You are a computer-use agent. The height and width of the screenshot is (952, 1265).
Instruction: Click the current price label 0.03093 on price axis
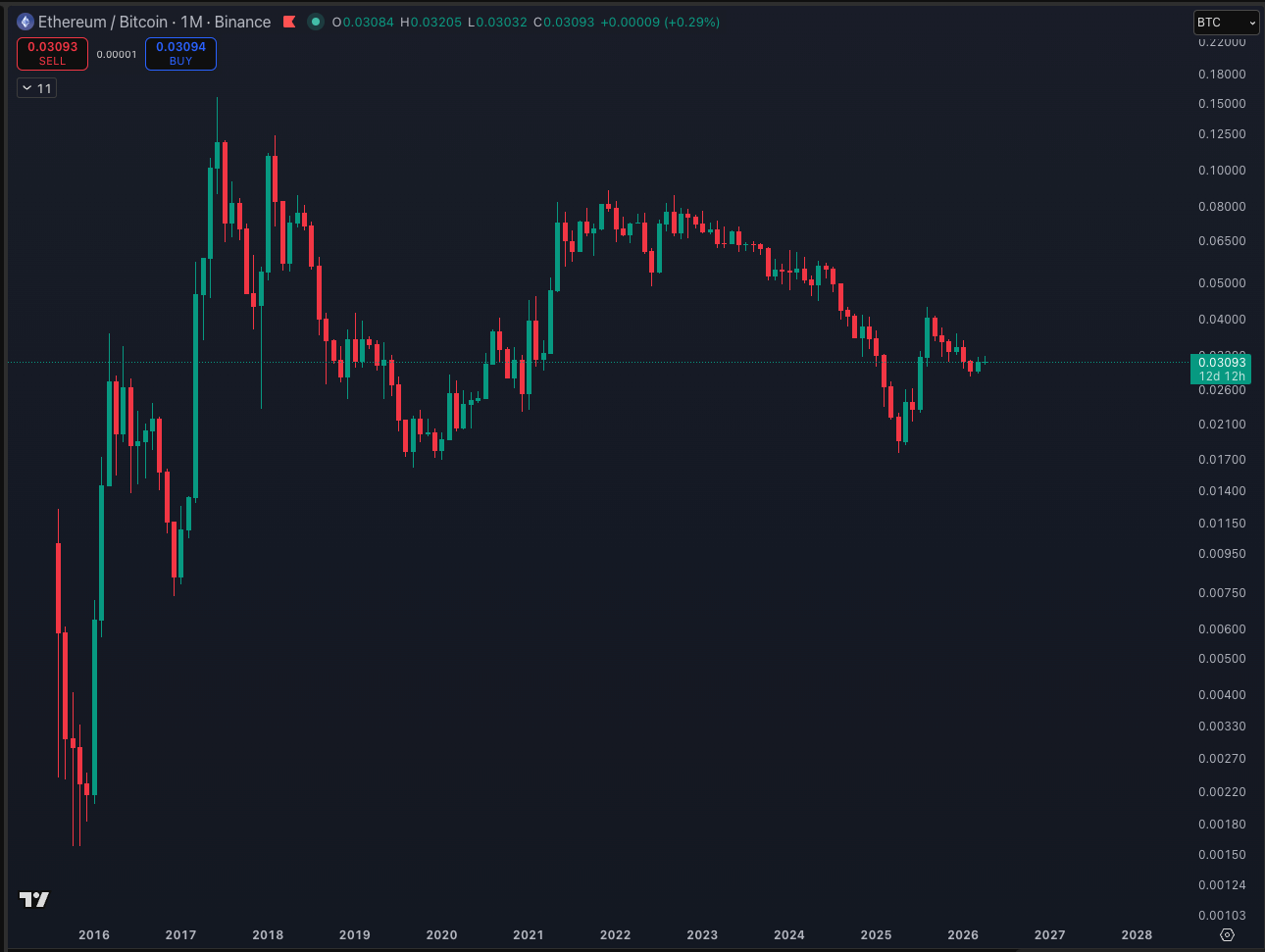1220,363
